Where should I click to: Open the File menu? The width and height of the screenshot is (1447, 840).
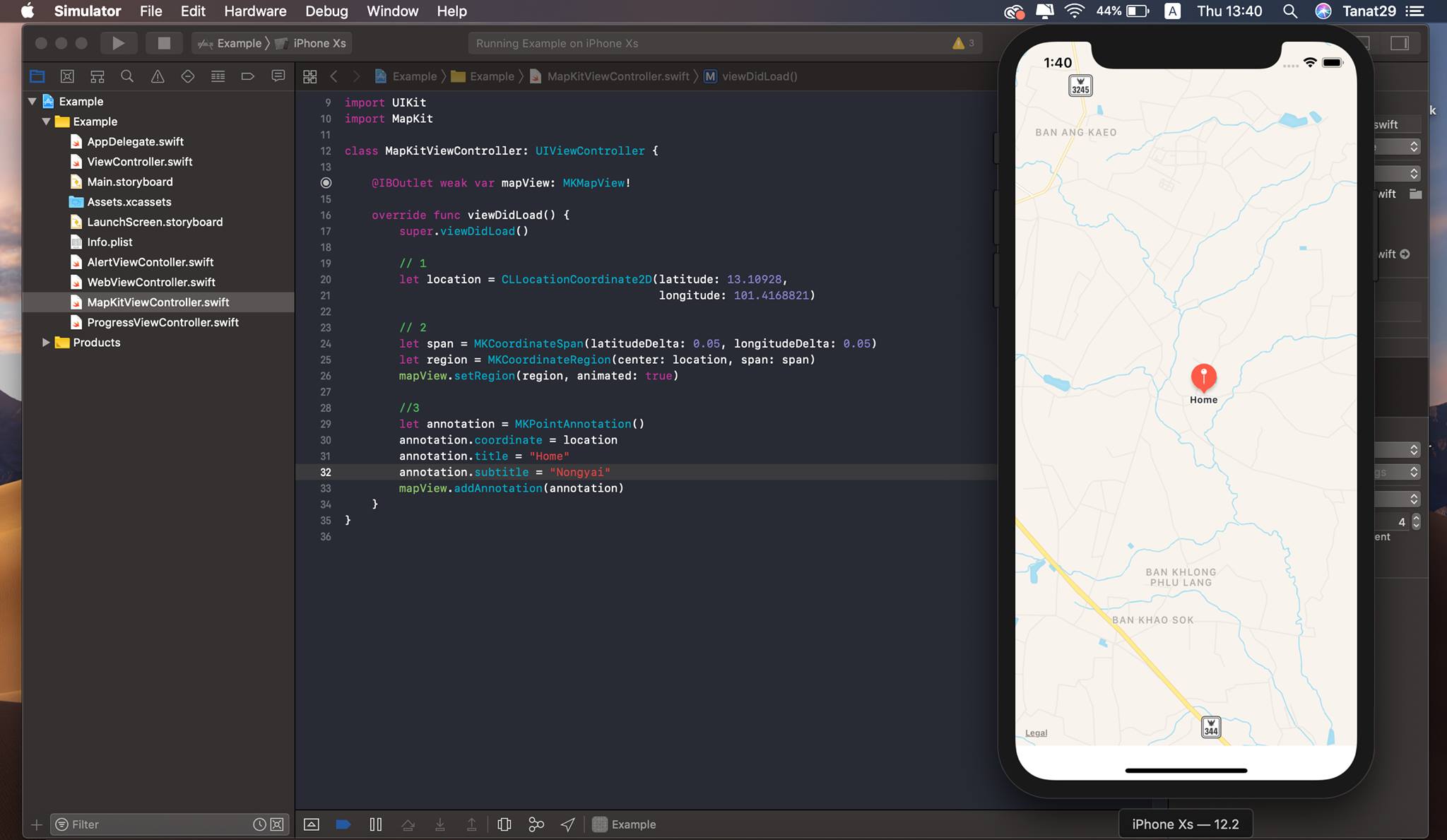click(150, 11)
